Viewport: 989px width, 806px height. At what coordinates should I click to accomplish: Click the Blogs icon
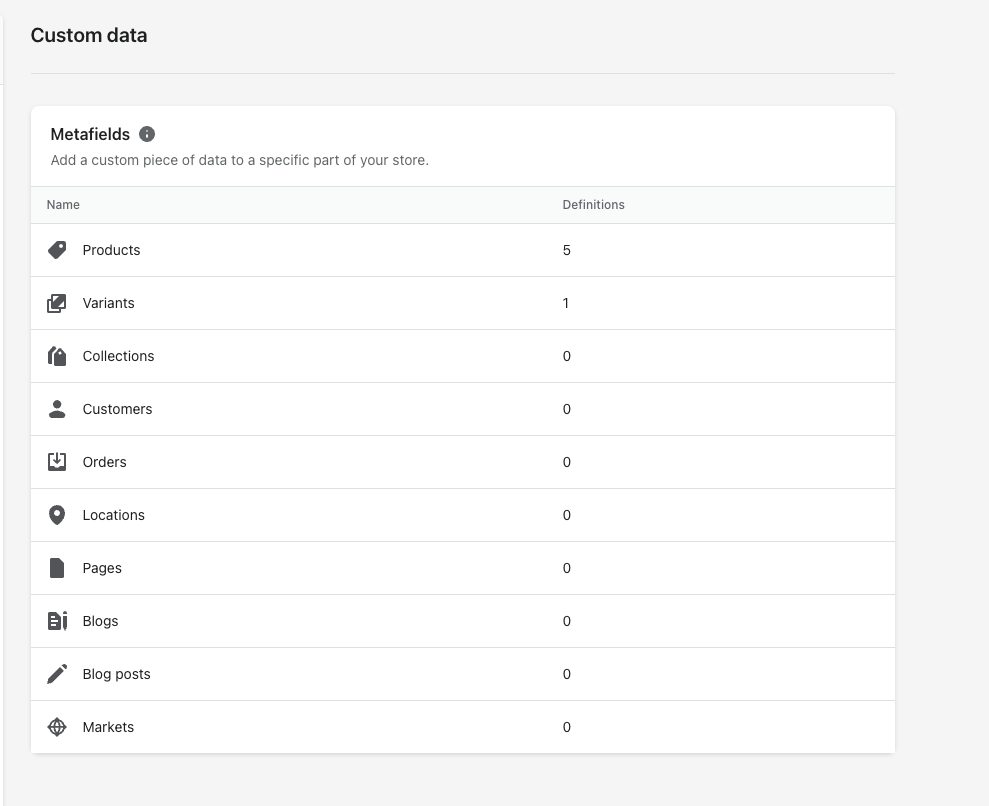point(57,621)
